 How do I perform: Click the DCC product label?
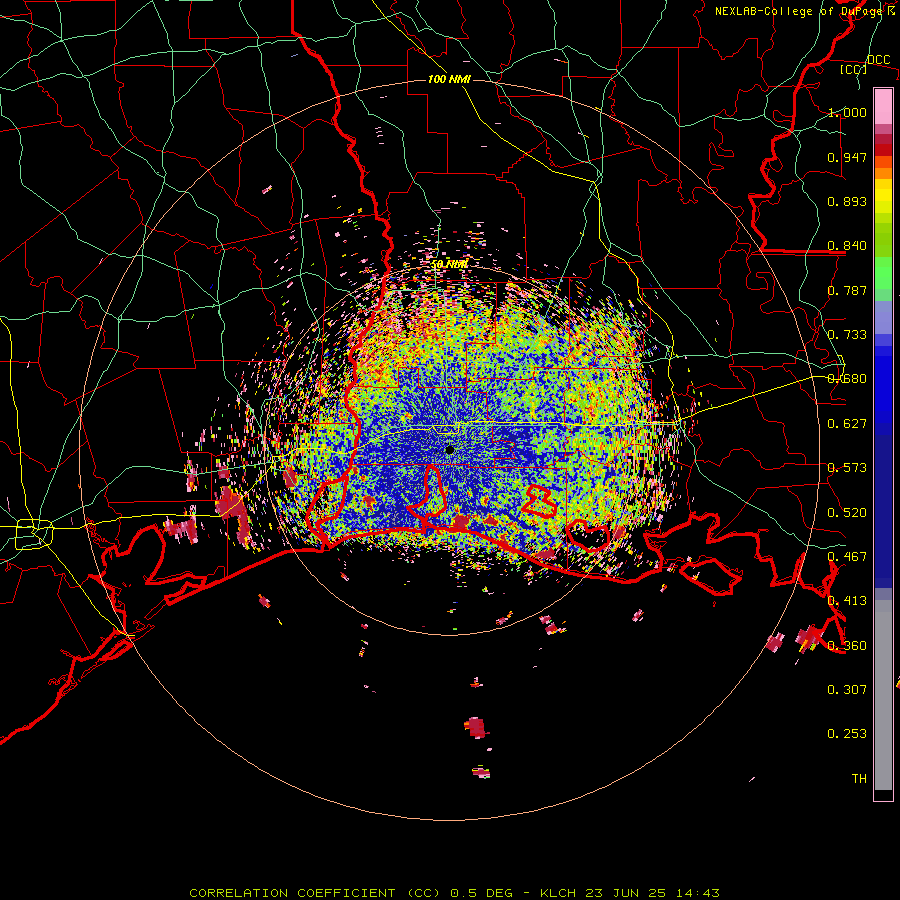[x=878, y=60]
